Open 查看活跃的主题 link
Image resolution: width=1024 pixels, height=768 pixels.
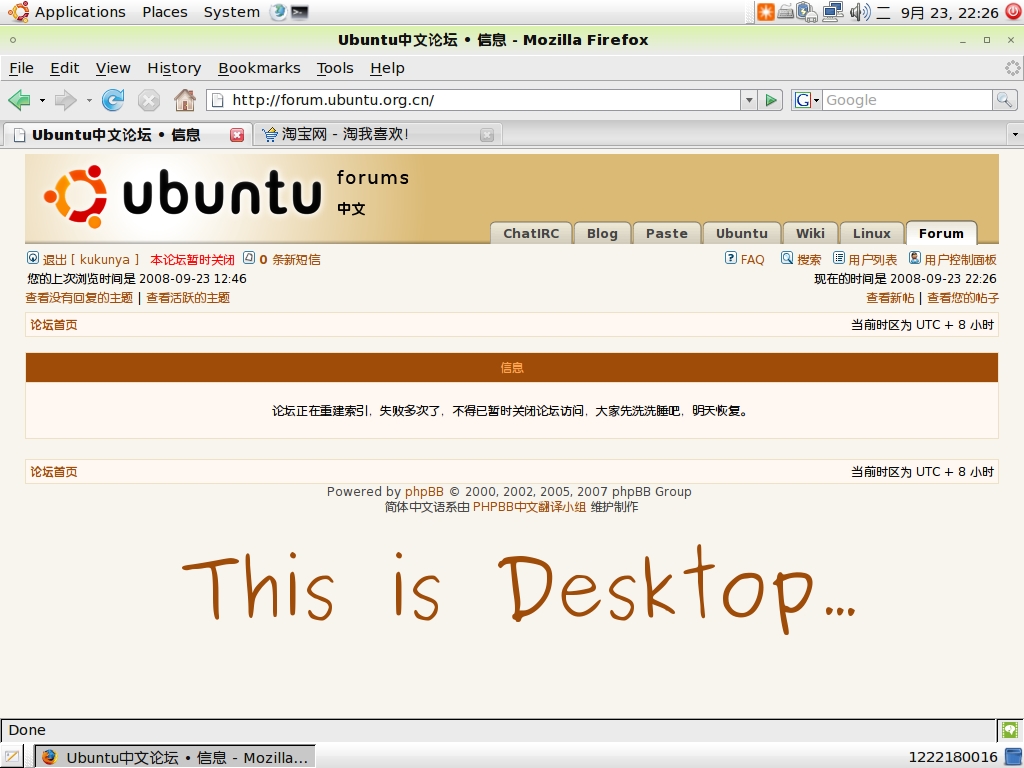pos(188,298)
